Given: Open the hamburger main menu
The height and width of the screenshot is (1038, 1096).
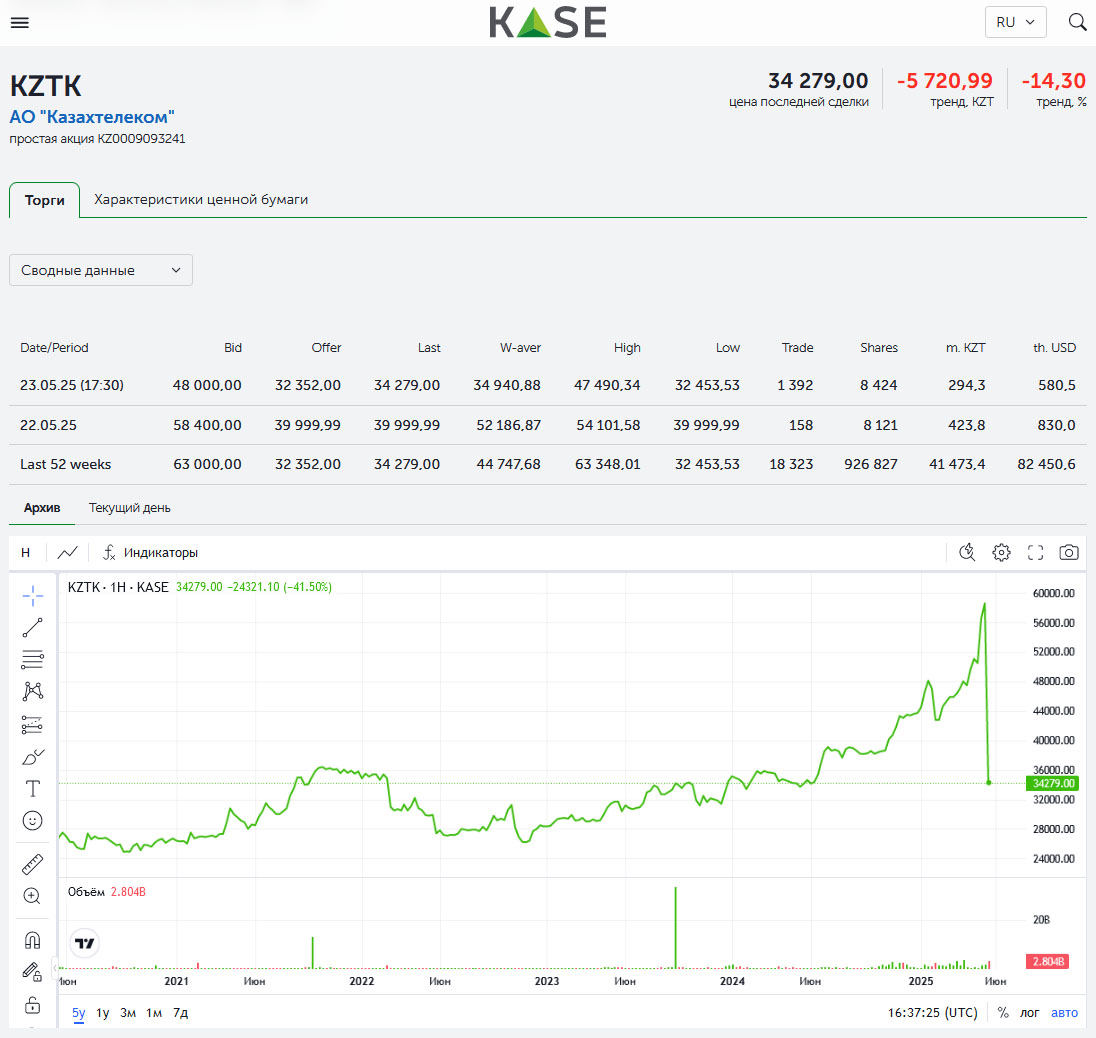Looking at the screenshot, I should point(20,22).
